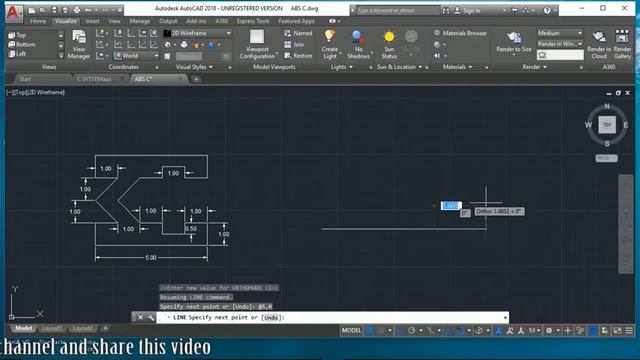Switch to the Manage ribbon tab
The height and width of the screenshot is (360, 640).
[140, 21]
